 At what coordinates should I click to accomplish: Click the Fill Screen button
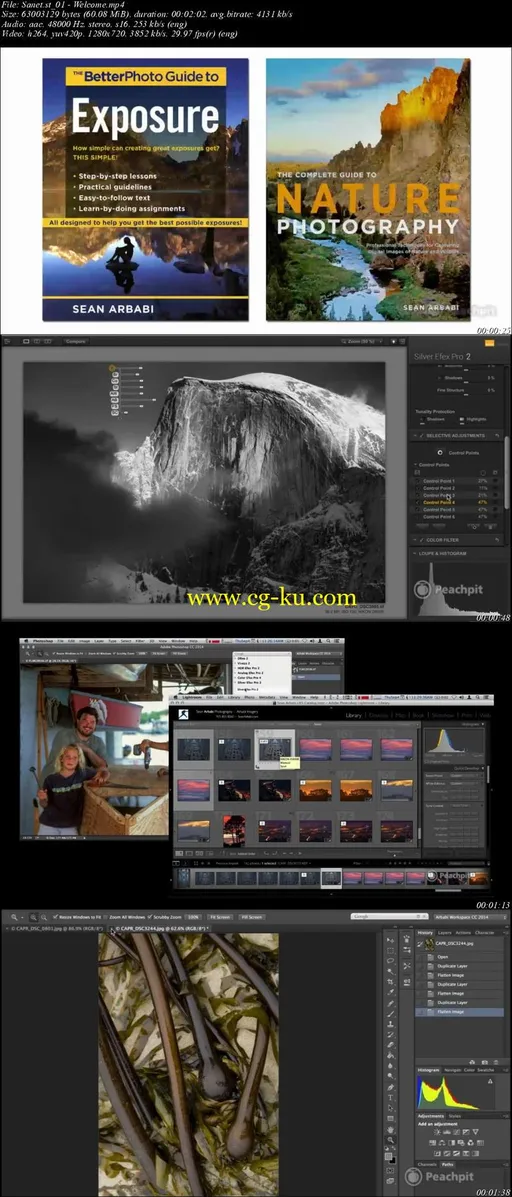[250, 916]
